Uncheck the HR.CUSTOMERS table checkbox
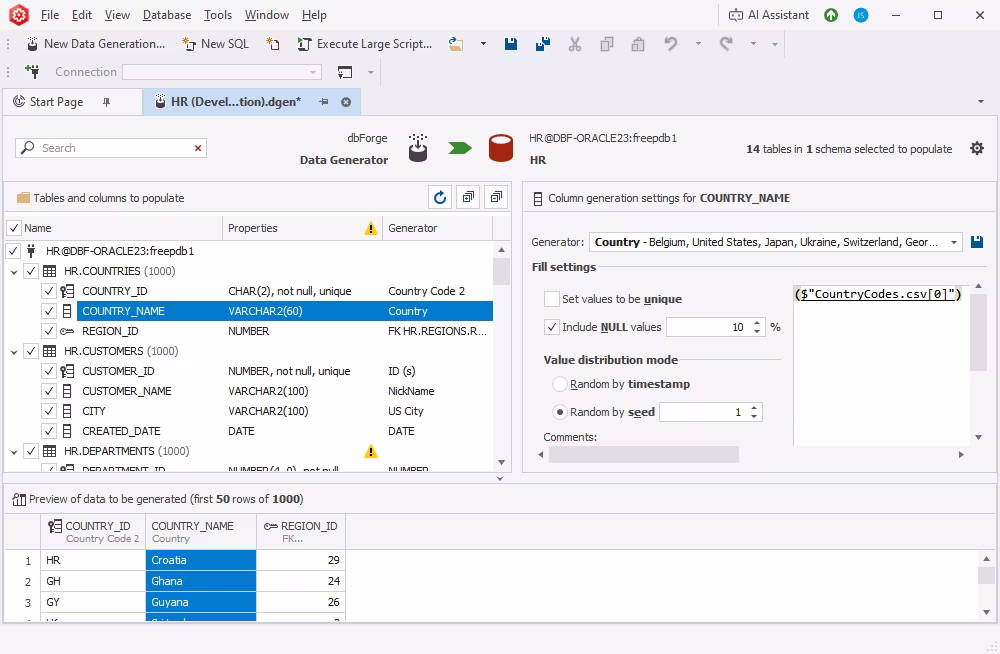 point(31,351)
